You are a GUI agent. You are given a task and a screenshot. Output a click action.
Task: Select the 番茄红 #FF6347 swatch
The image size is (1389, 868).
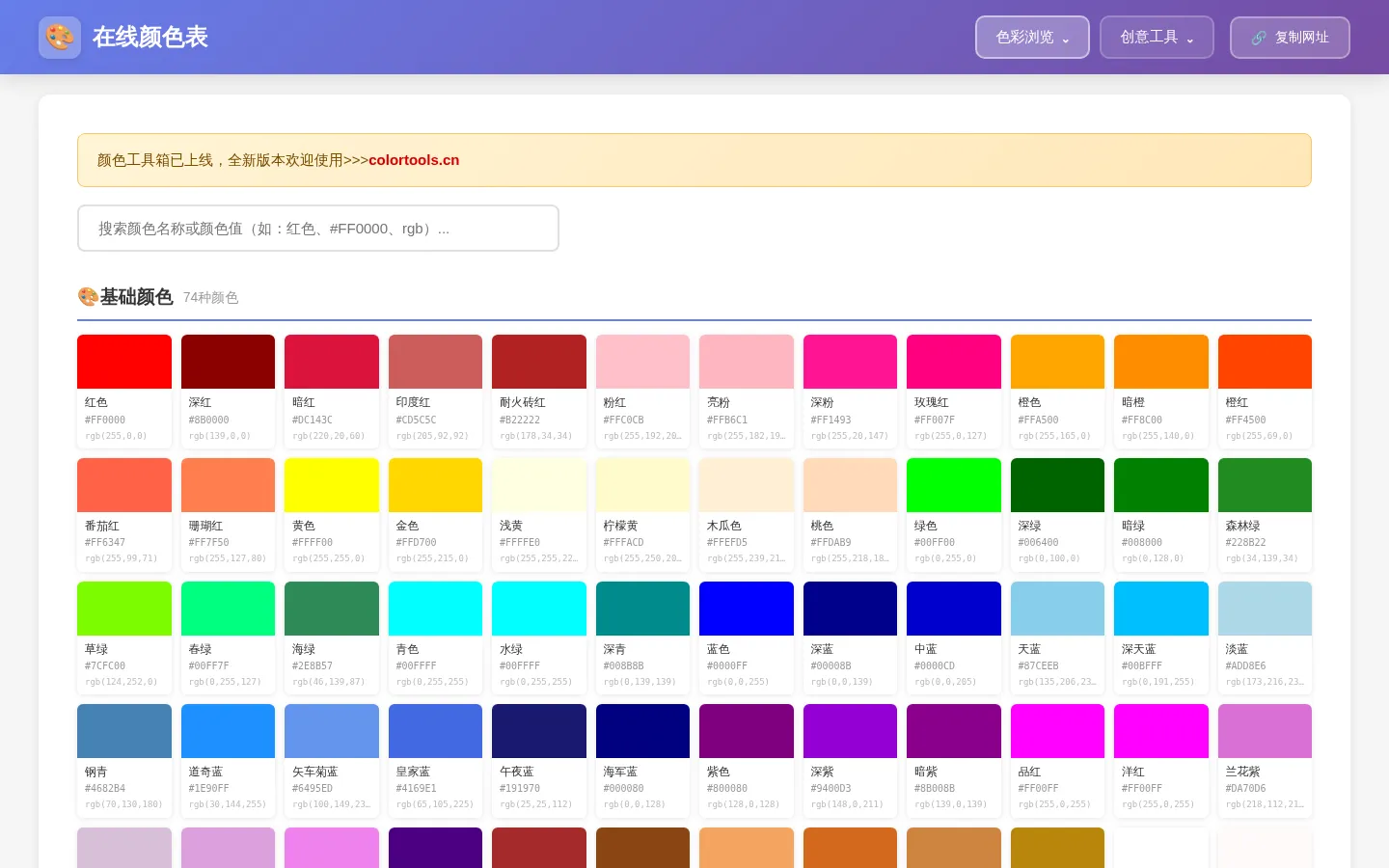click(124, 515)
